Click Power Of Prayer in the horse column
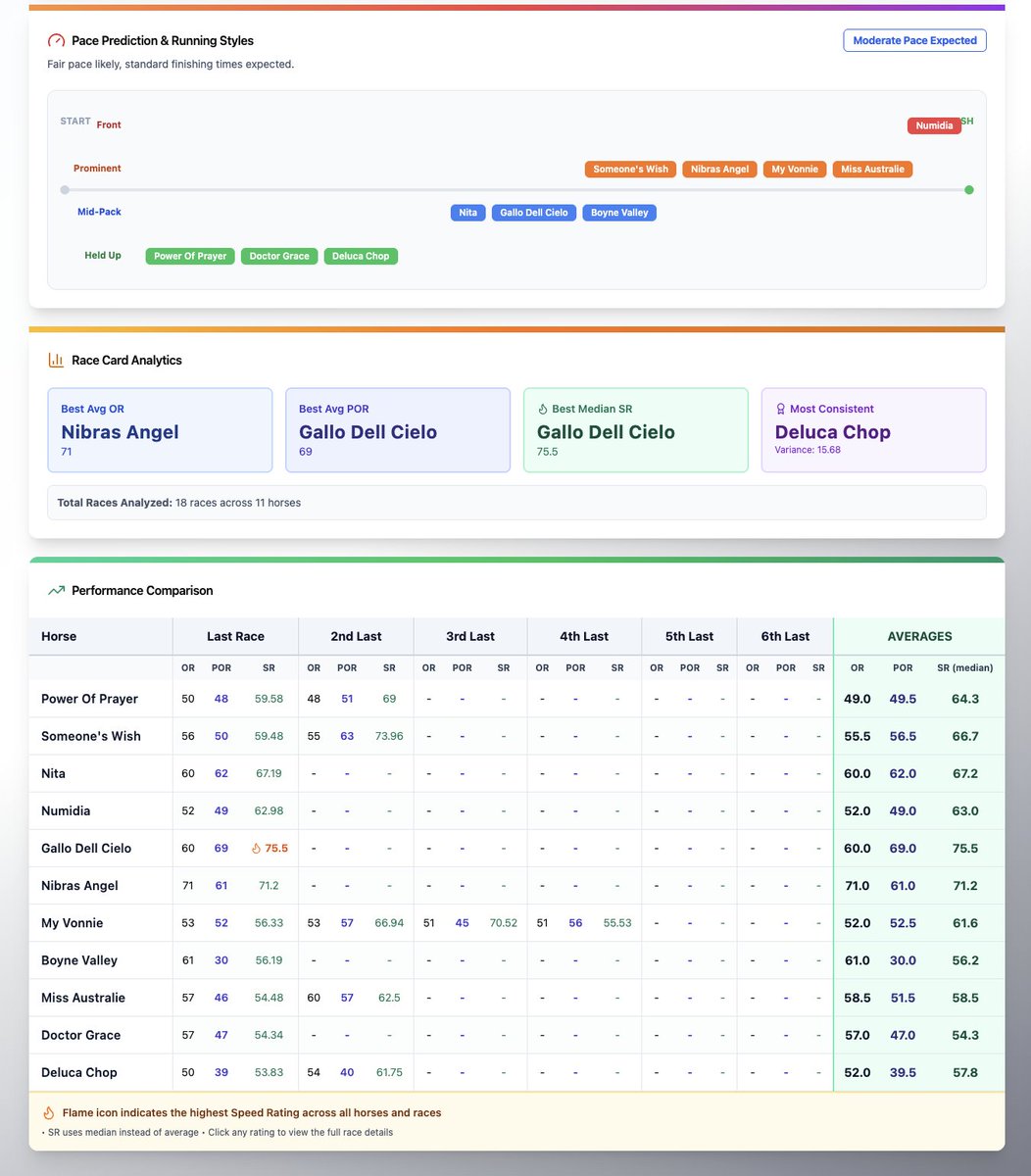The image size is (1031, 1176). coord(89,700)
